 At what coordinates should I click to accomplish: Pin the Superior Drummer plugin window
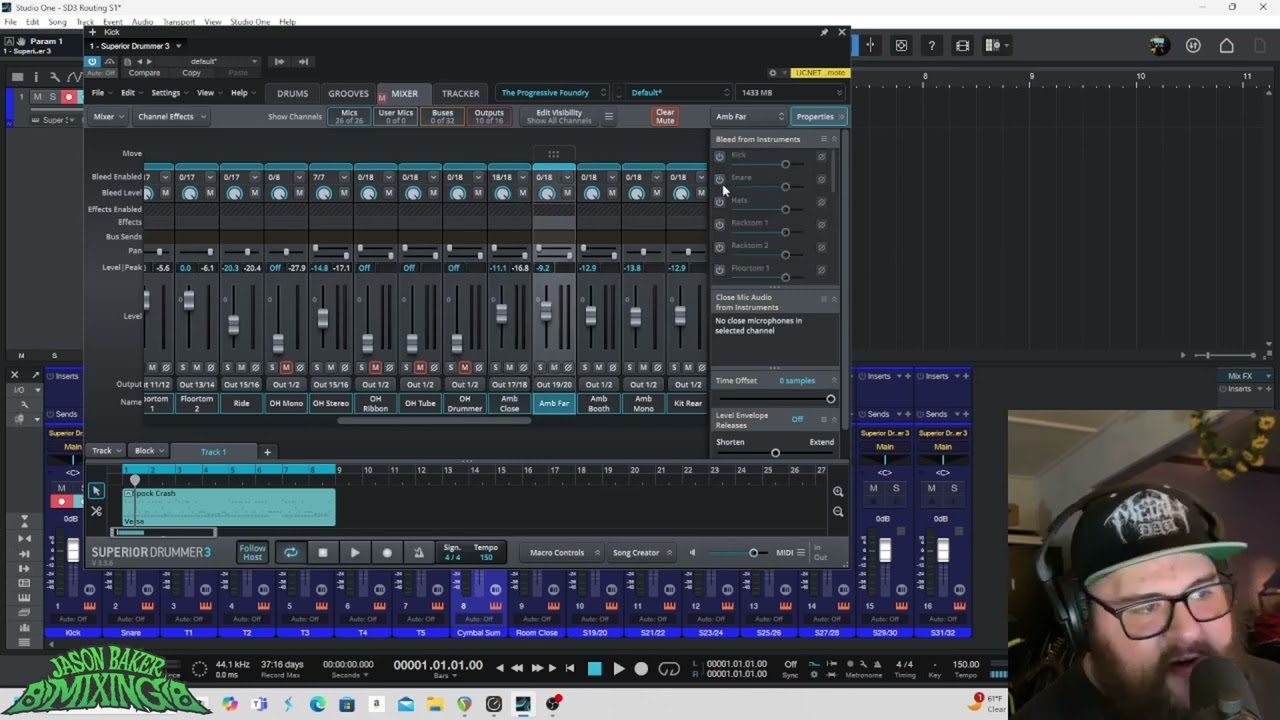click(824, 32)
